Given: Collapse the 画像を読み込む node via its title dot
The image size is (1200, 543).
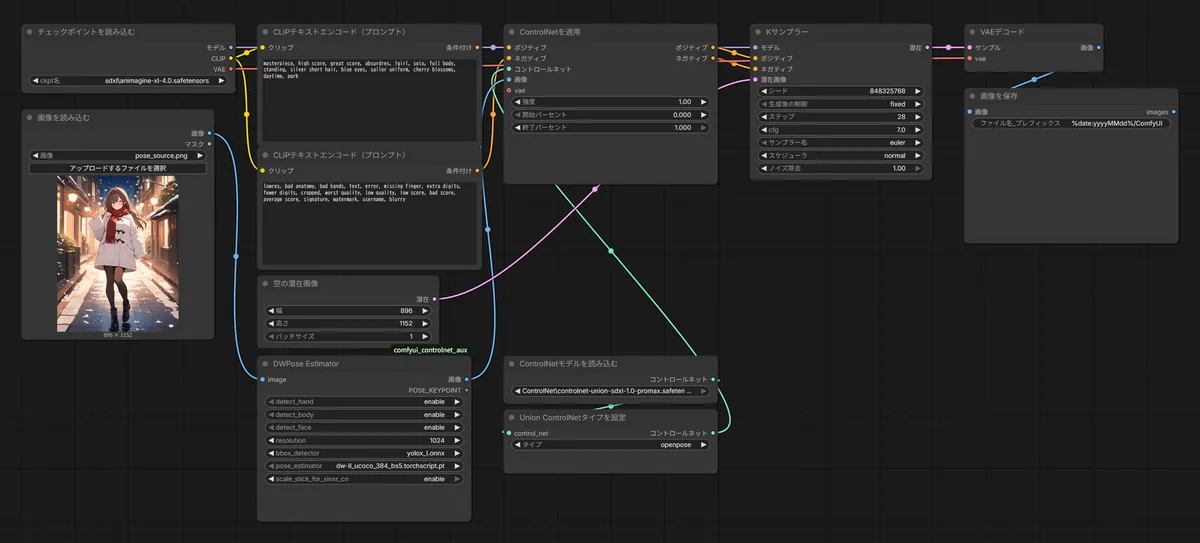Looking at the screenshot, I should [x=30, y=118].
